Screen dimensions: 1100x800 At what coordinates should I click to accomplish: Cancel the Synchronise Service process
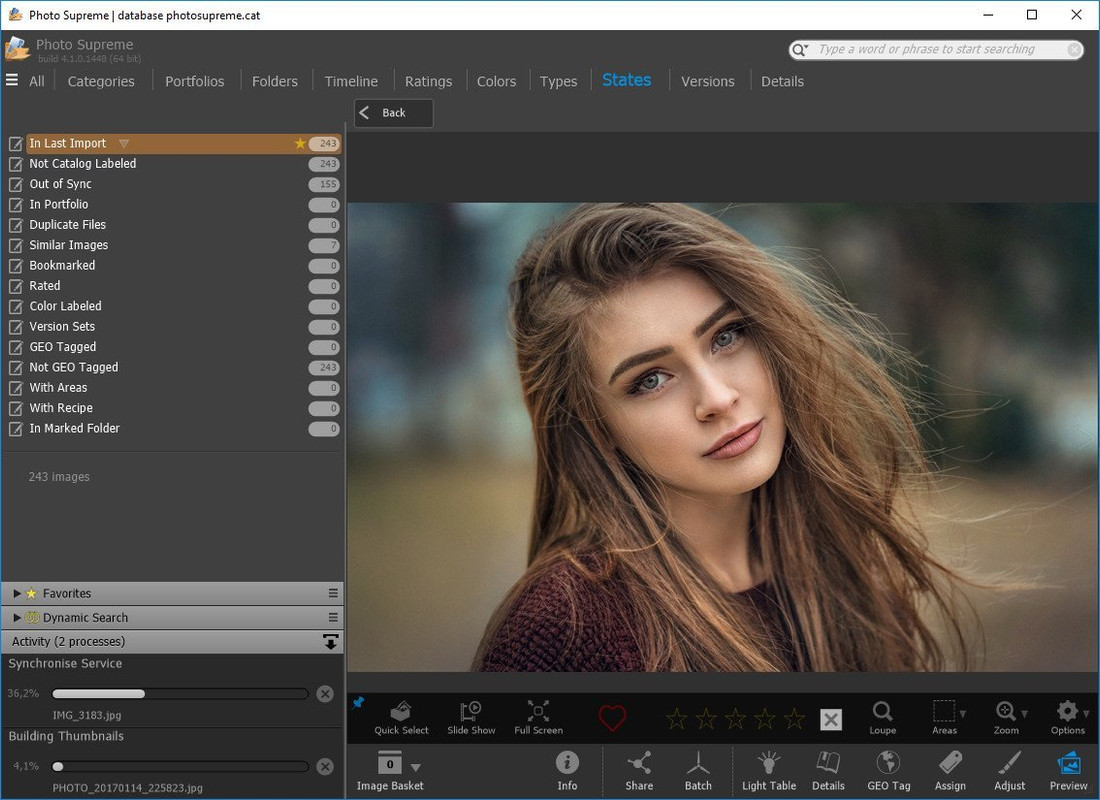point(325,694)
